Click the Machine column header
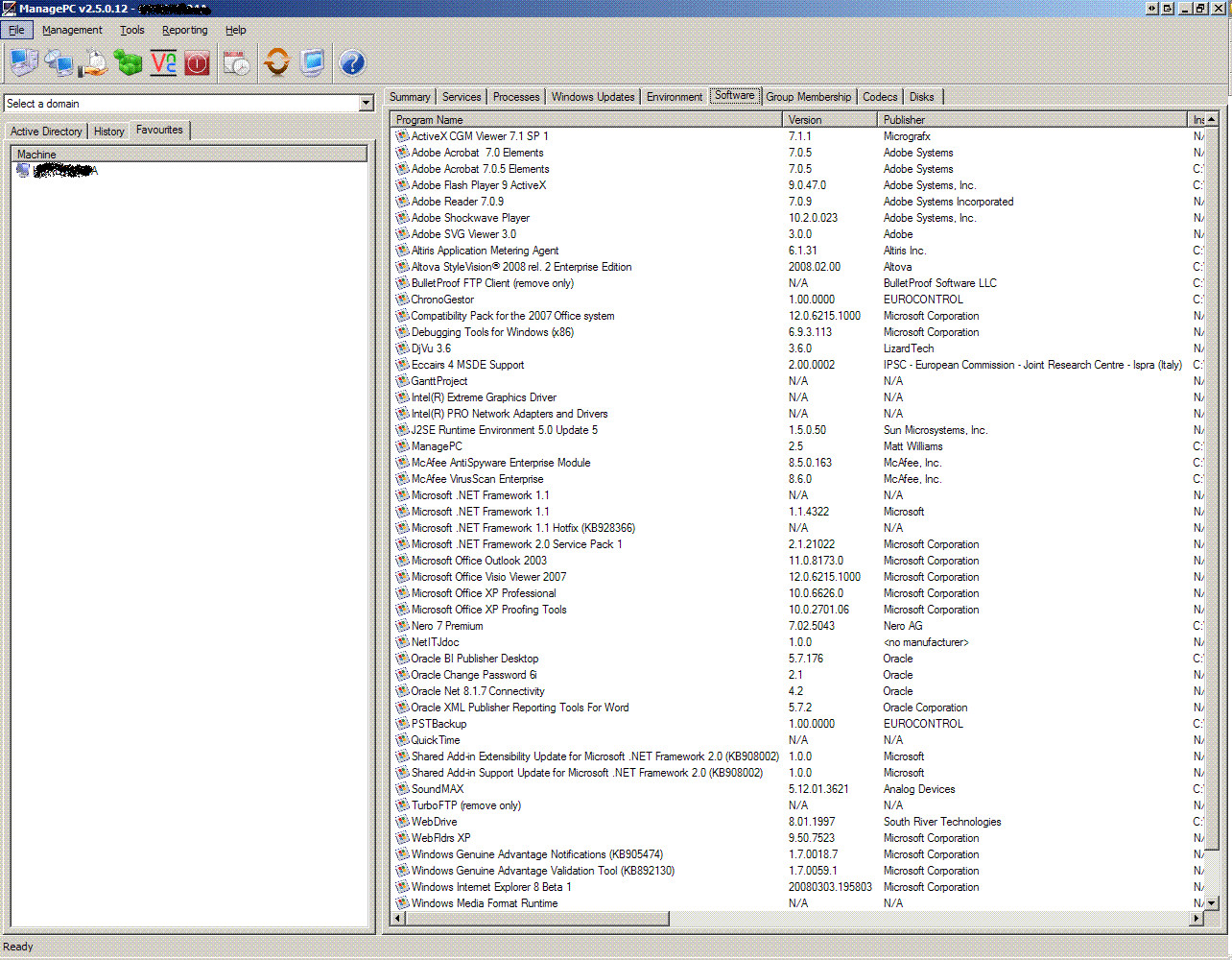This screenshot has height=960, width=1232. coord(189,154)
